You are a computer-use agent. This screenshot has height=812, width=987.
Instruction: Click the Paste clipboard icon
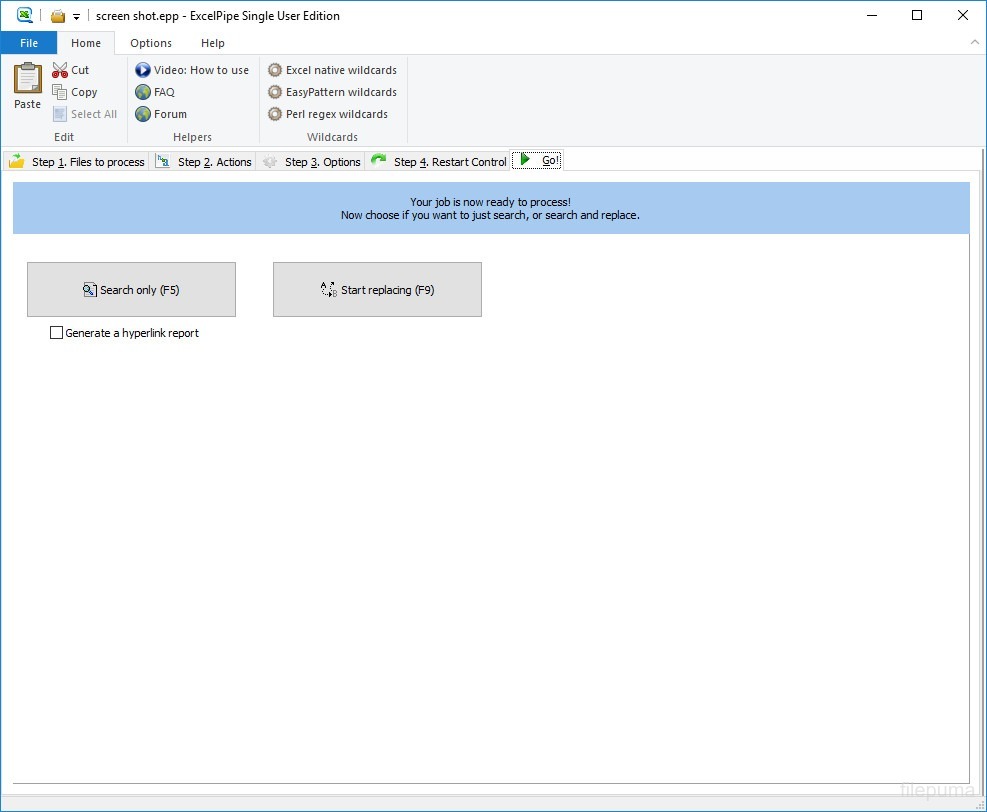click(27, 79)
